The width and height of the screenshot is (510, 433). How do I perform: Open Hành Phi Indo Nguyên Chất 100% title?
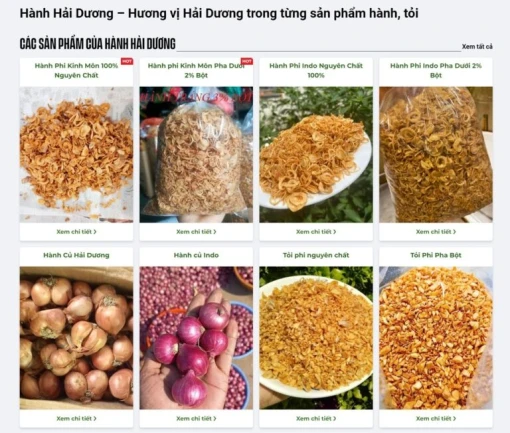coord(316,70)
